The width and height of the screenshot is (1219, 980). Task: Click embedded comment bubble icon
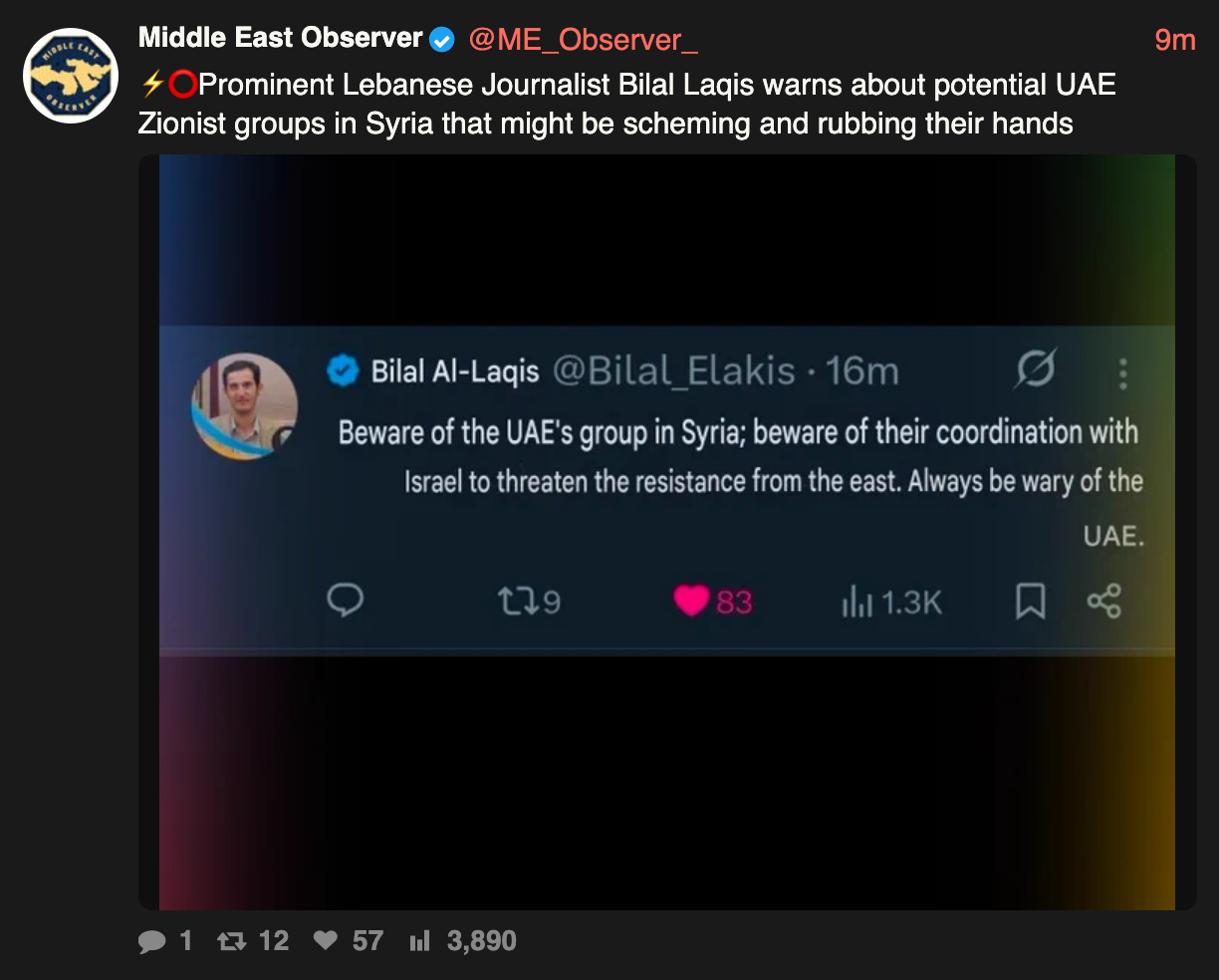pyautogui.click(x=345, y=601)
